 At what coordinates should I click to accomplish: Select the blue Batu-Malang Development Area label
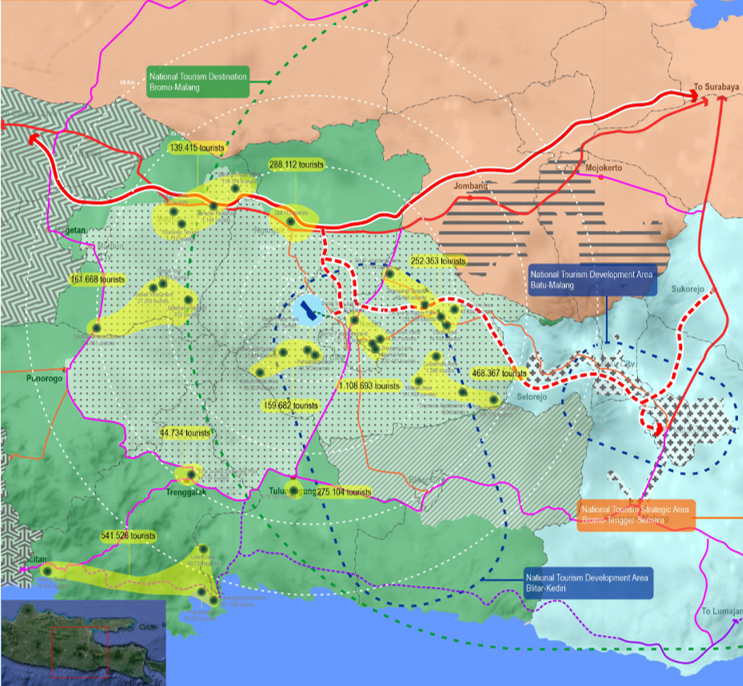(x=591, y=279)
